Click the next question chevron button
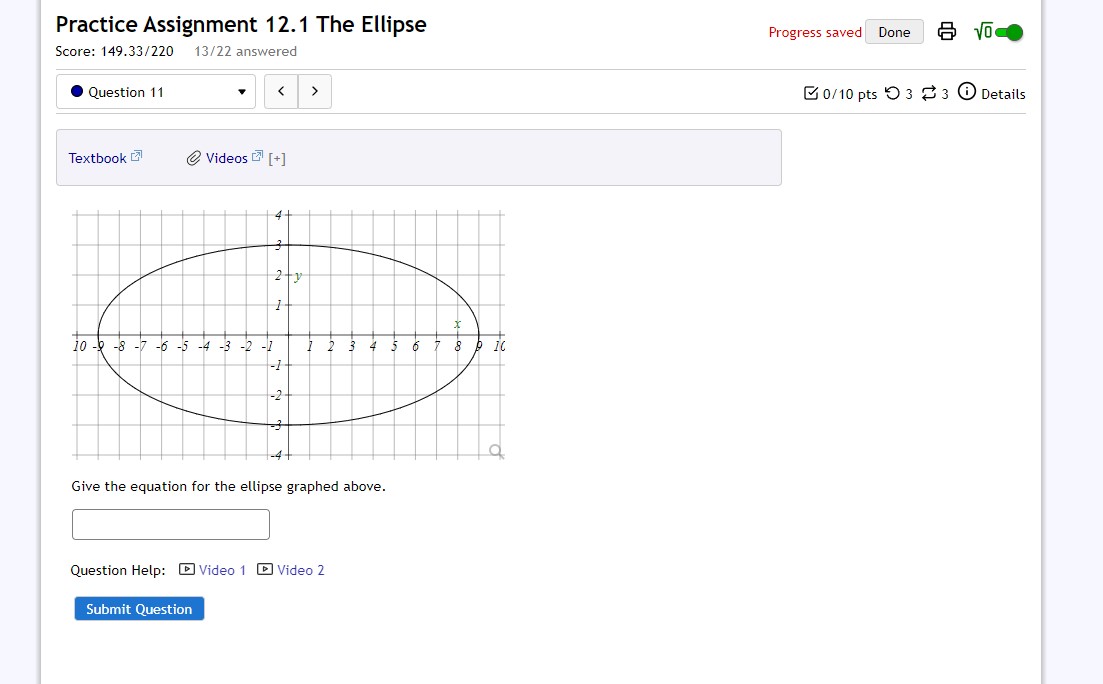The height and width of the screenshot is (684, 1103). 314,90
